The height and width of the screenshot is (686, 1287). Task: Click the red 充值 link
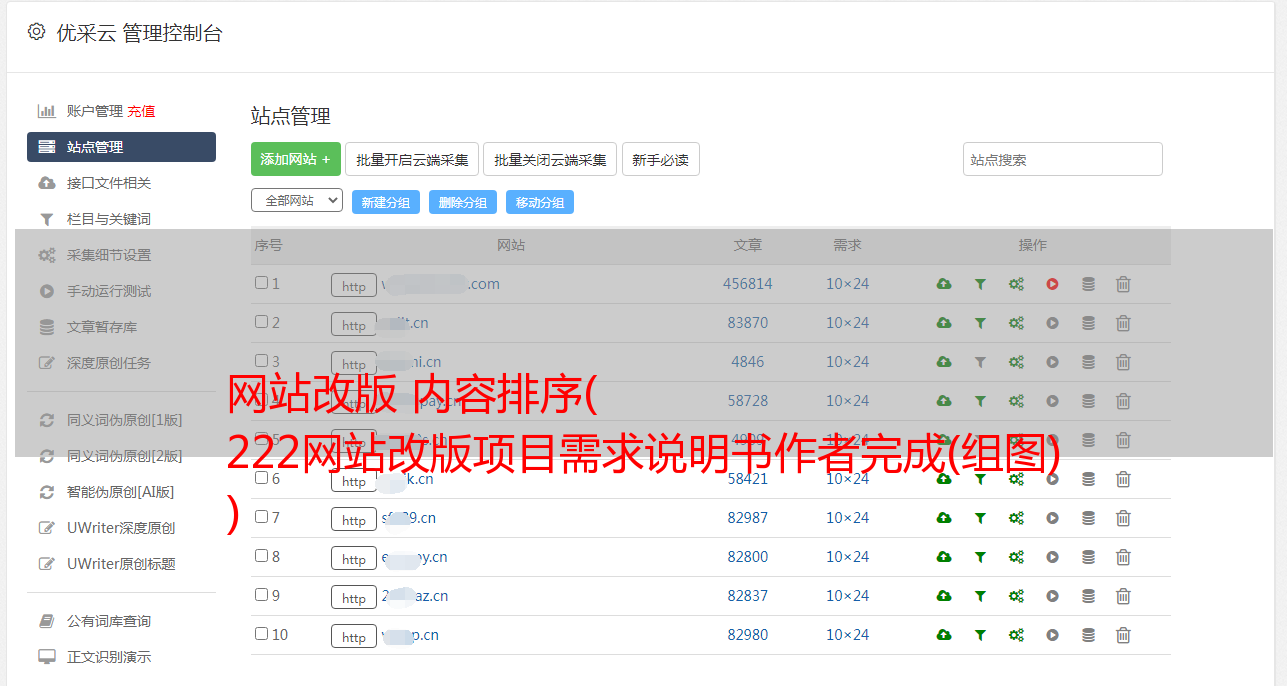click(141, 111)
